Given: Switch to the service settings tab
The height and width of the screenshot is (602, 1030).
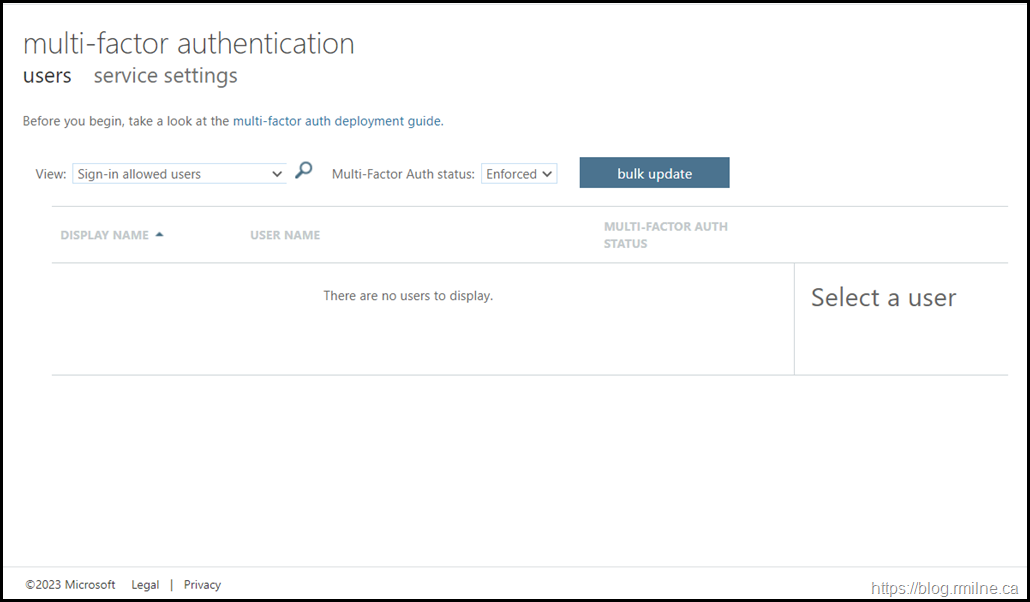Looking at the screenshot, I should coord(165,75).
